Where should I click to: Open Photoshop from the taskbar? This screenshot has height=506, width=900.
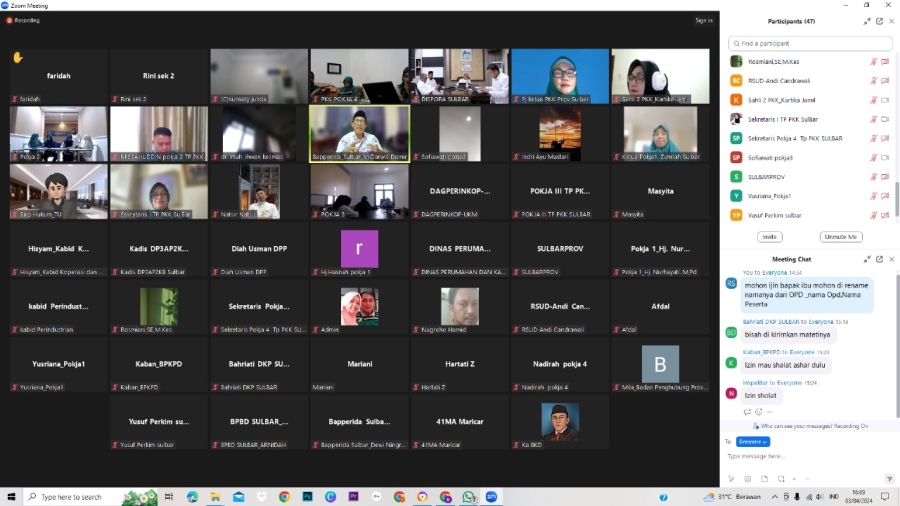[307, 497]
